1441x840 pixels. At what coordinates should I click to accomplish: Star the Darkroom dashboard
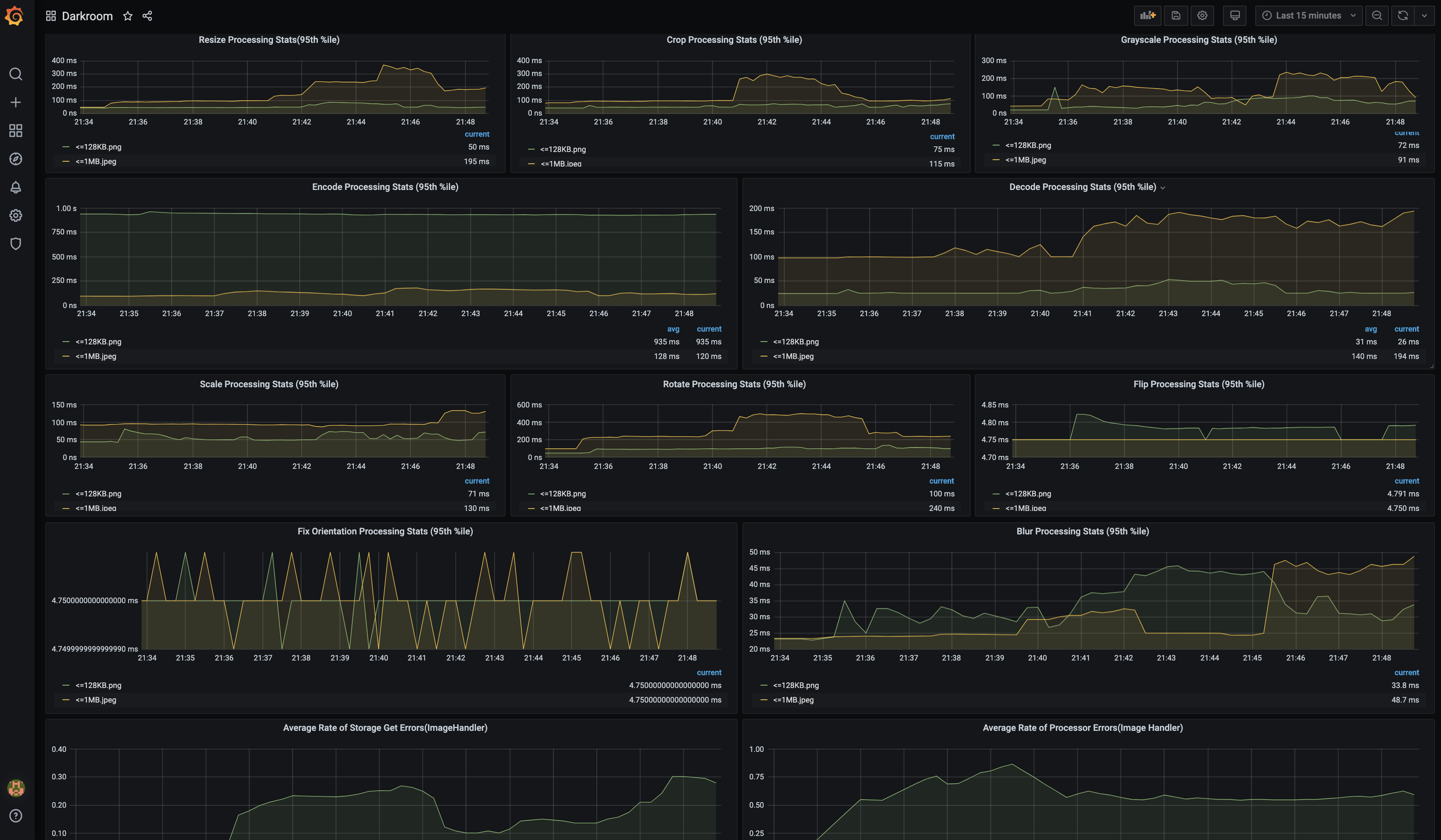point(127,16)
